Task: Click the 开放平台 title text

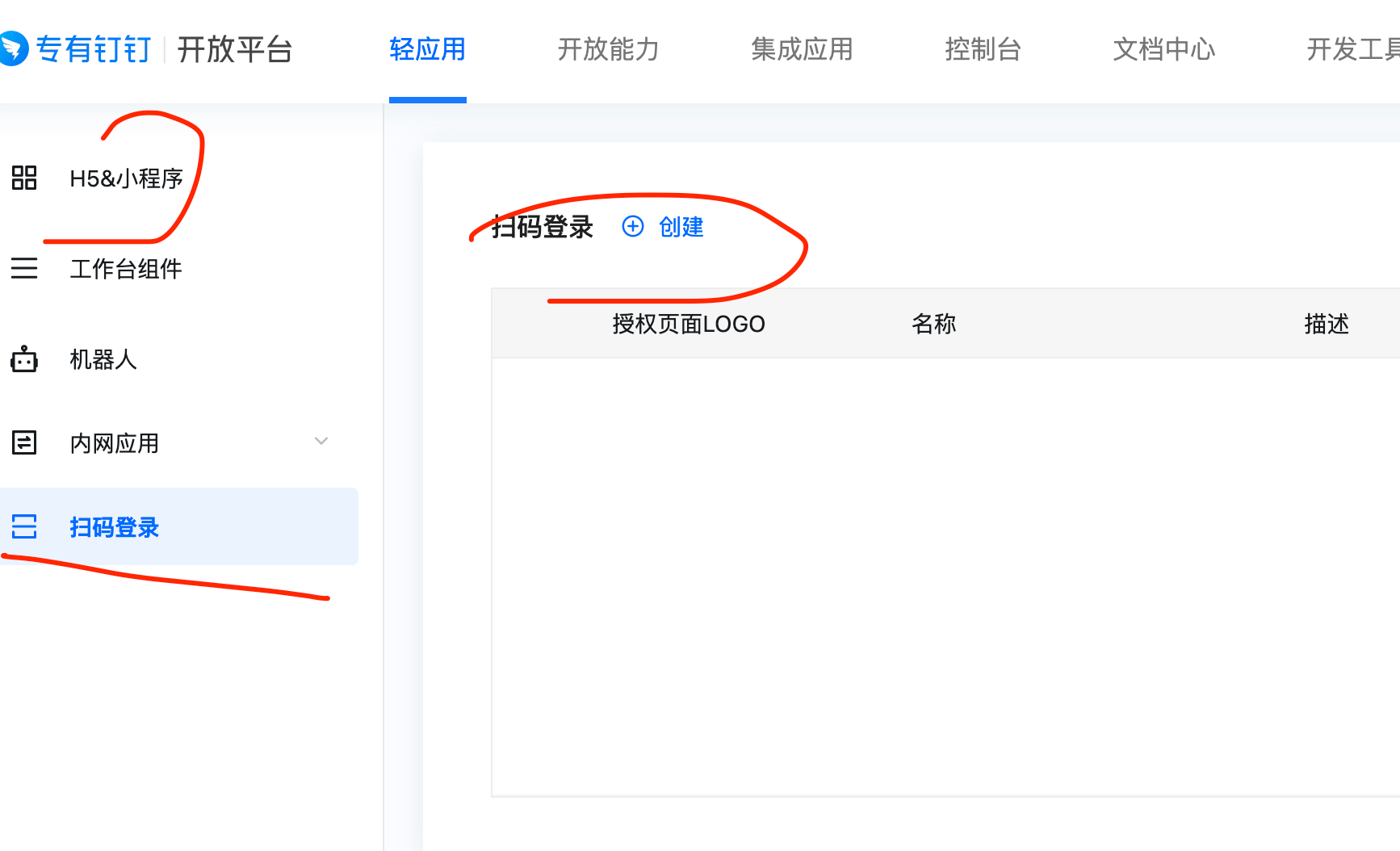Action: tap(234, 49)
